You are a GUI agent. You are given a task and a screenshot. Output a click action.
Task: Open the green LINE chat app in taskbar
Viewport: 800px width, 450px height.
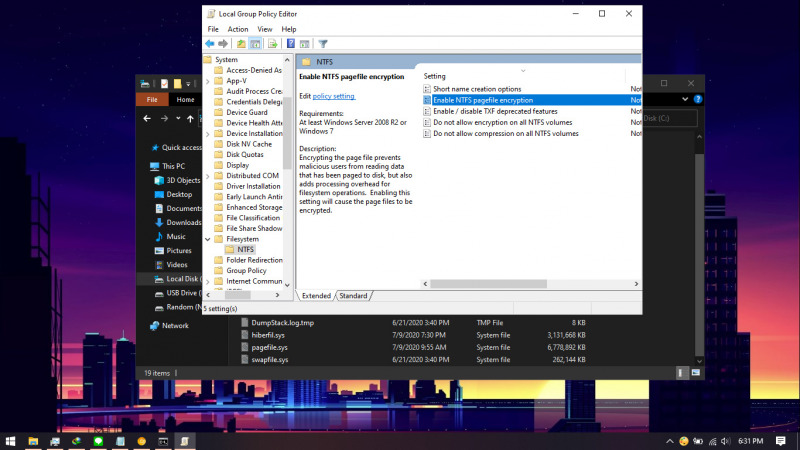[98, 441]
